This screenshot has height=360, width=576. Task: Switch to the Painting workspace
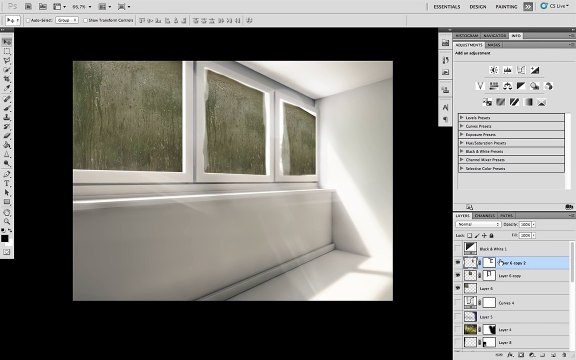(506, 7)
